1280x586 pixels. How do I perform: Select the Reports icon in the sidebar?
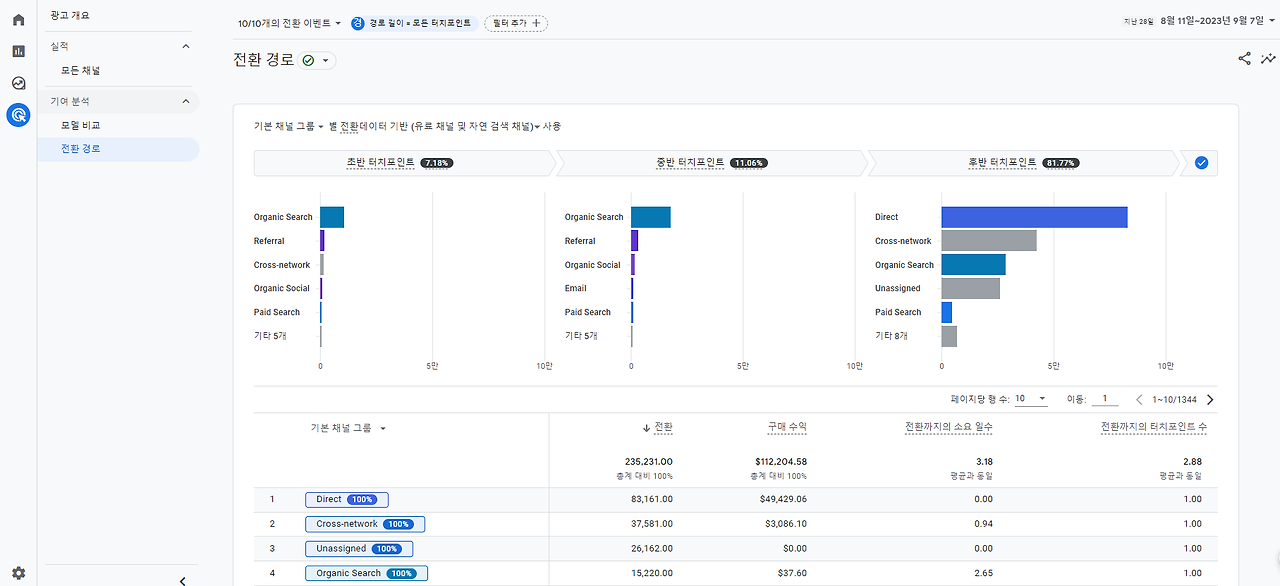(17, 50)
